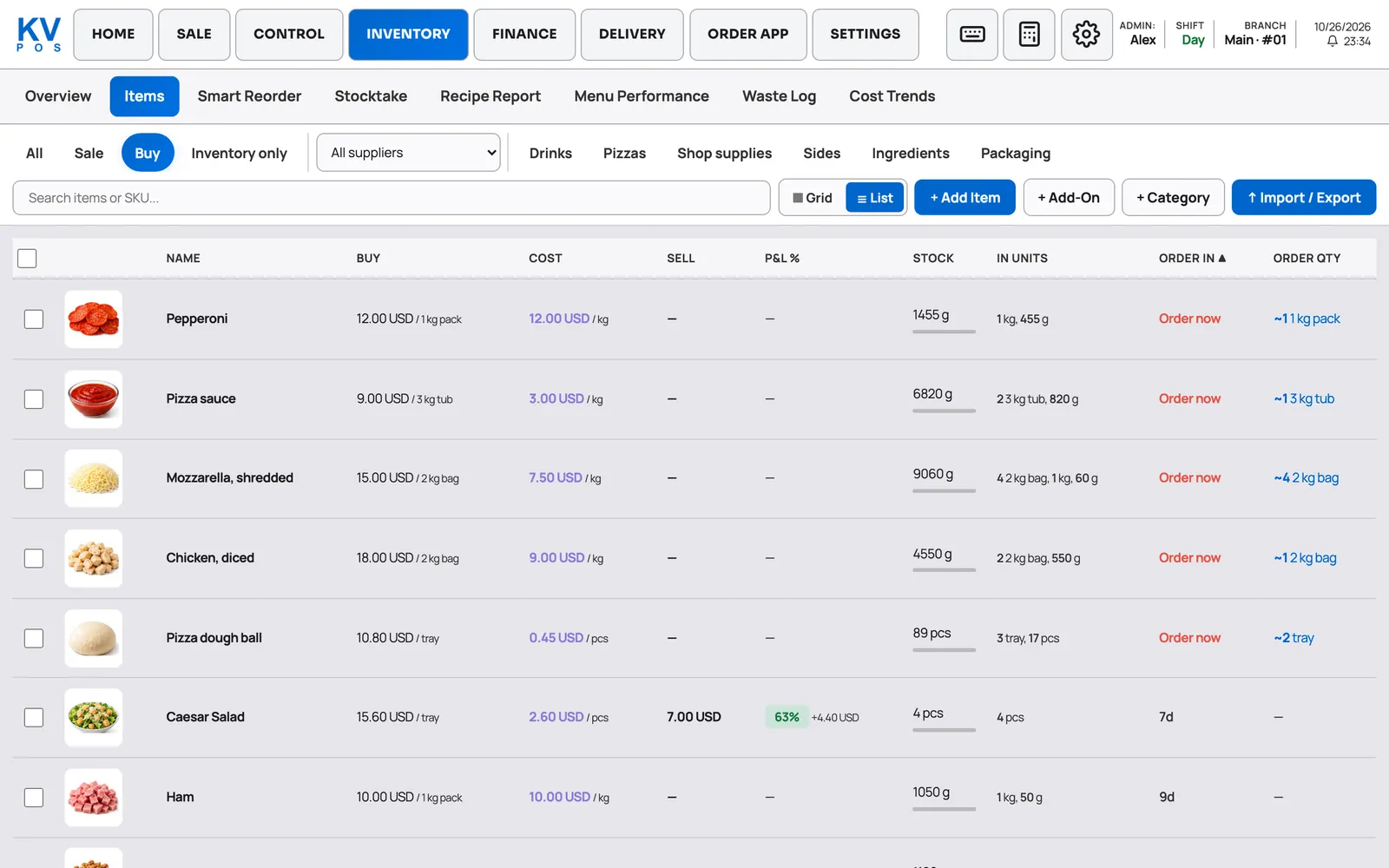
Task: Go to the HOME tab
Action: click(113, 35)
